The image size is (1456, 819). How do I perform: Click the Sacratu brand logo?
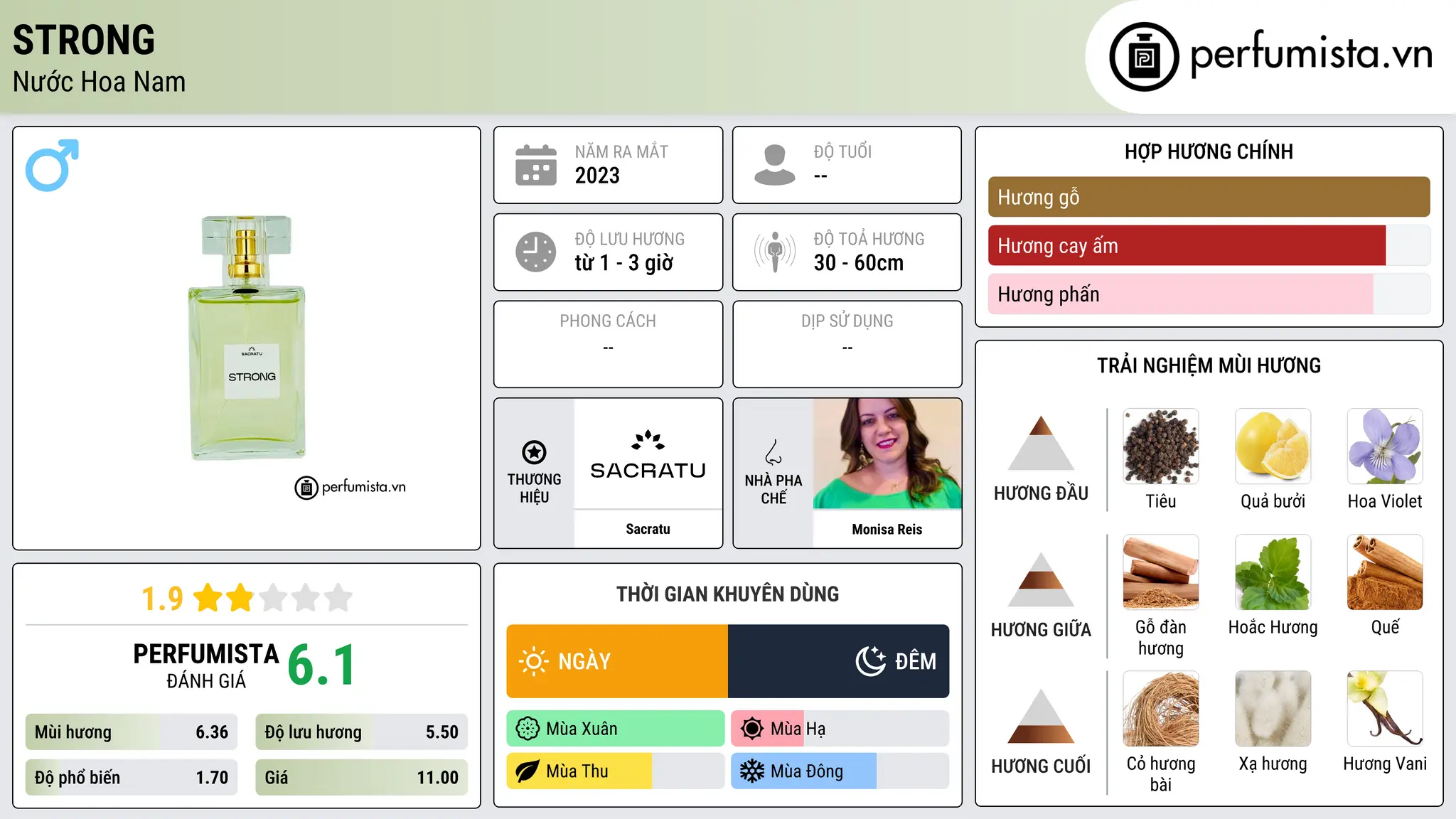click(x=648, y=455)
